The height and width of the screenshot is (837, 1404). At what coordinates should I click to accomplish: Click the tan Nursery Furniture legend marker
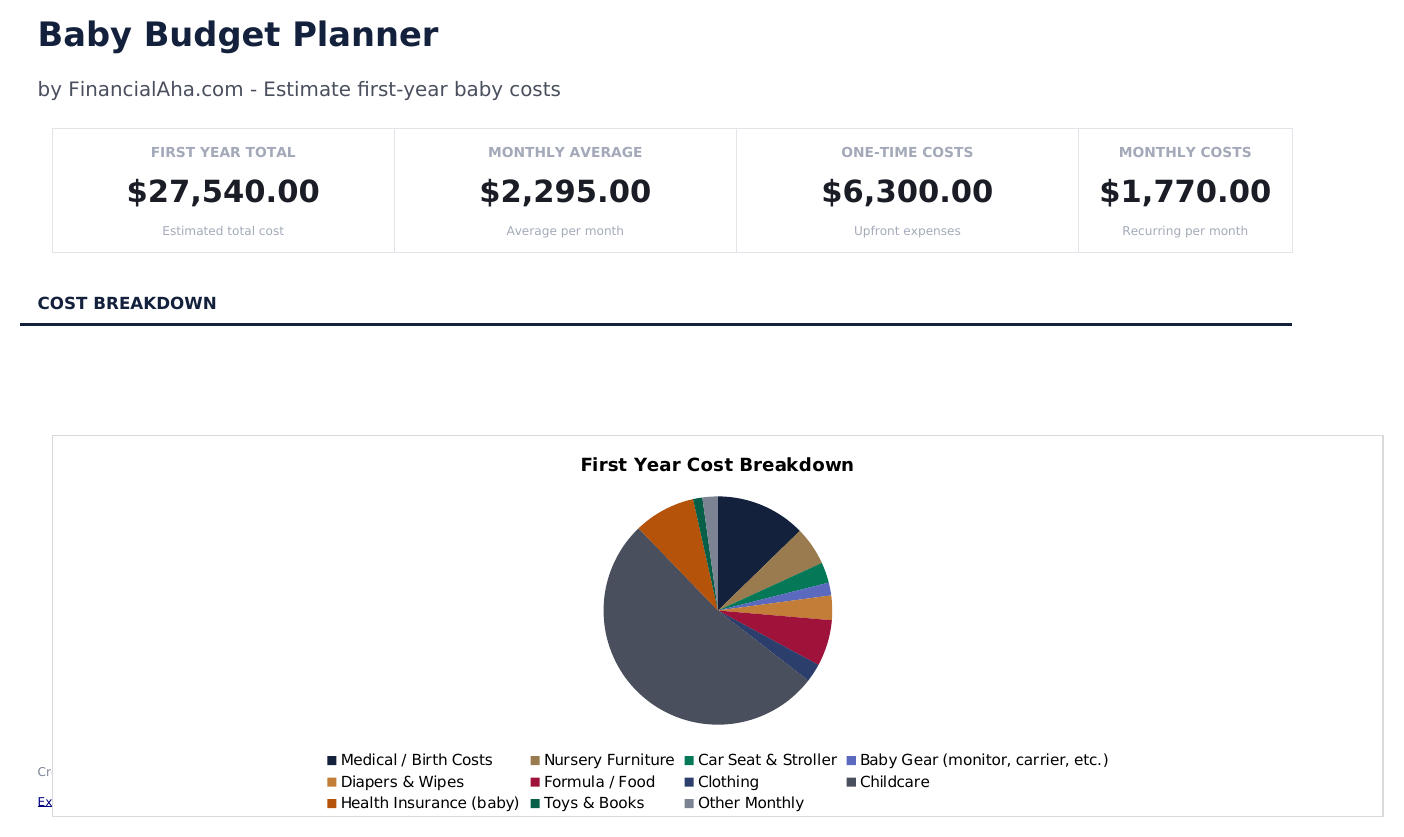(x=535, y=759)
